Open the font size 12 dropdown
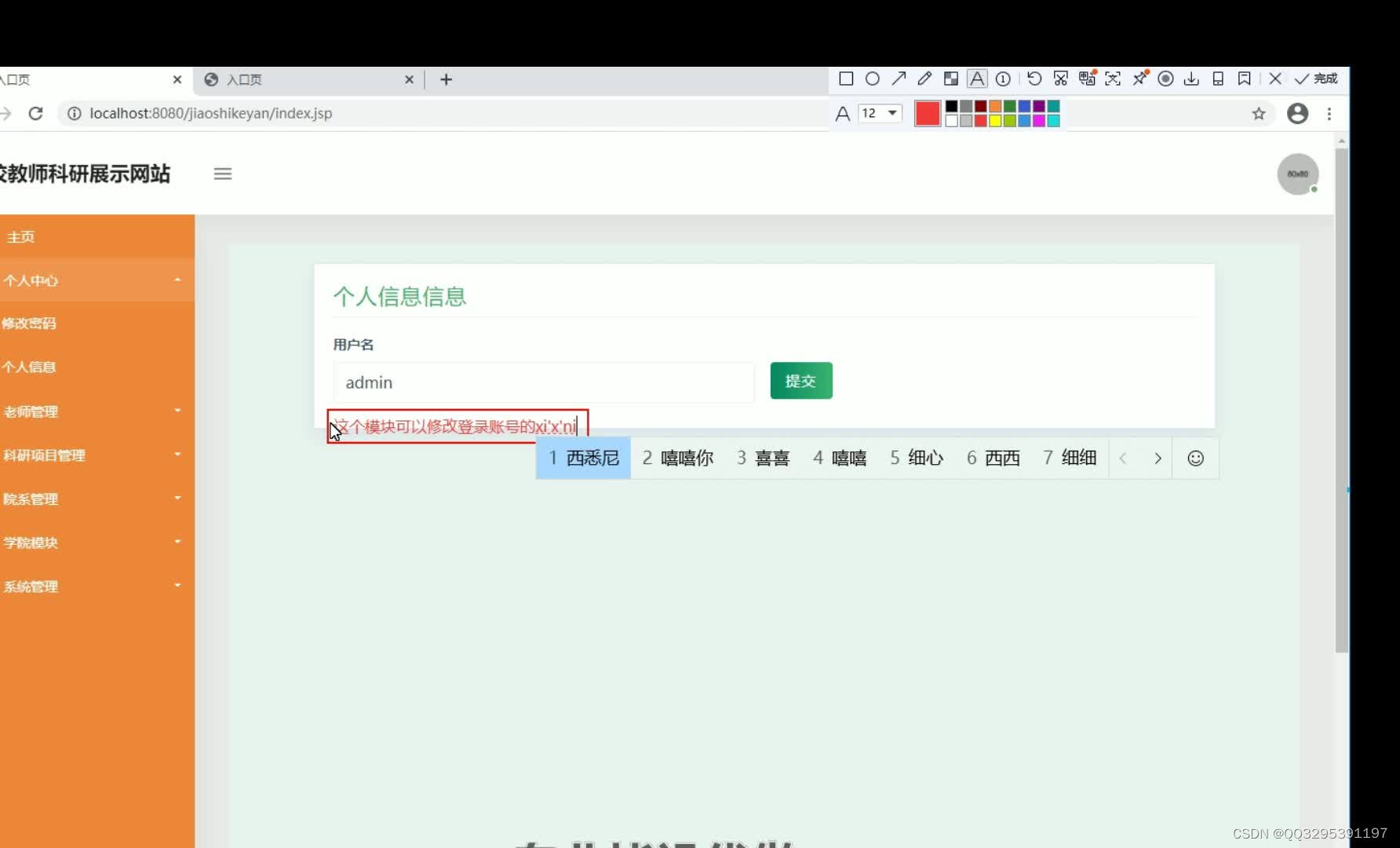 (880, 114)
